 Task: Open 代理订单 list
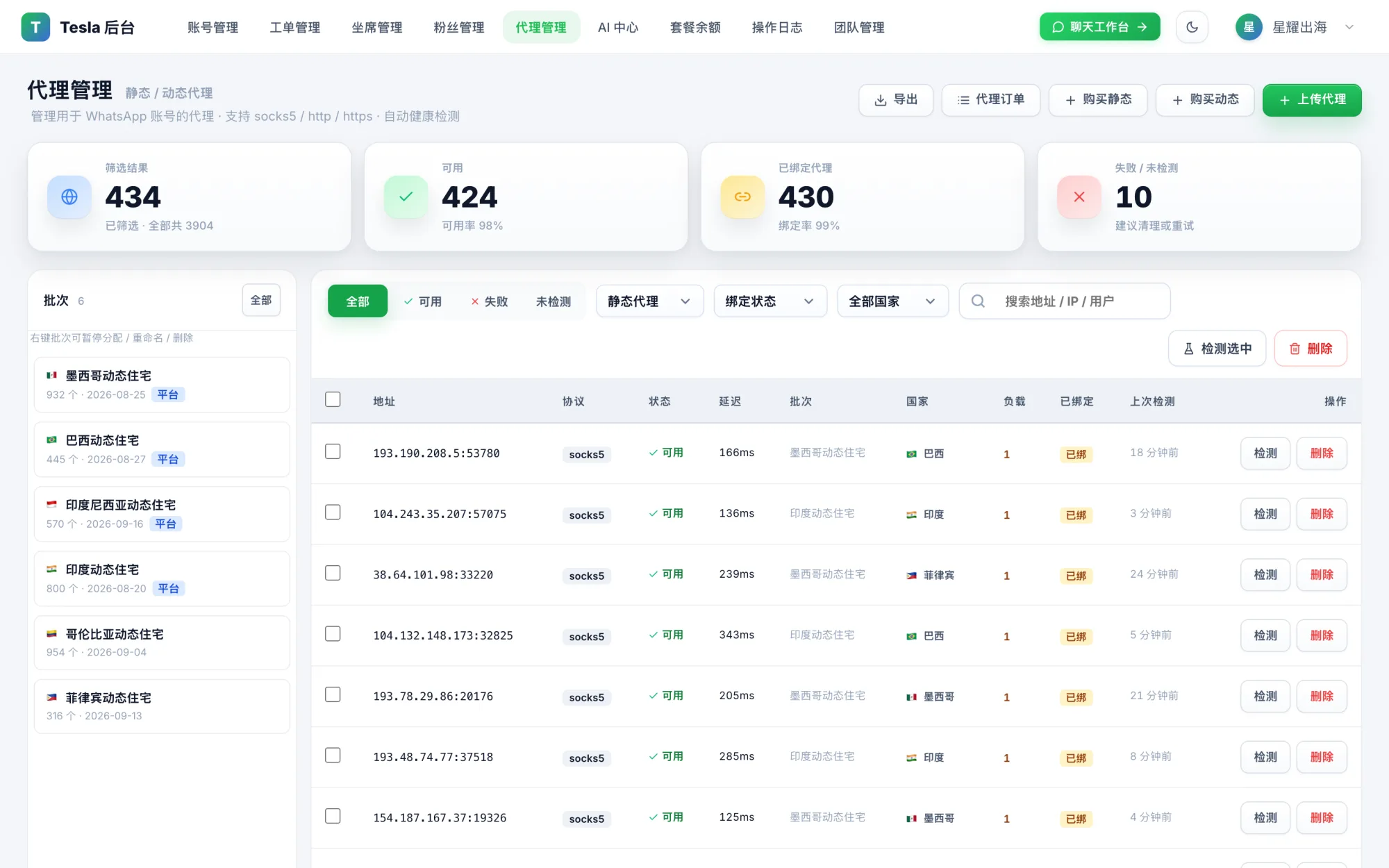coord(991,99)
